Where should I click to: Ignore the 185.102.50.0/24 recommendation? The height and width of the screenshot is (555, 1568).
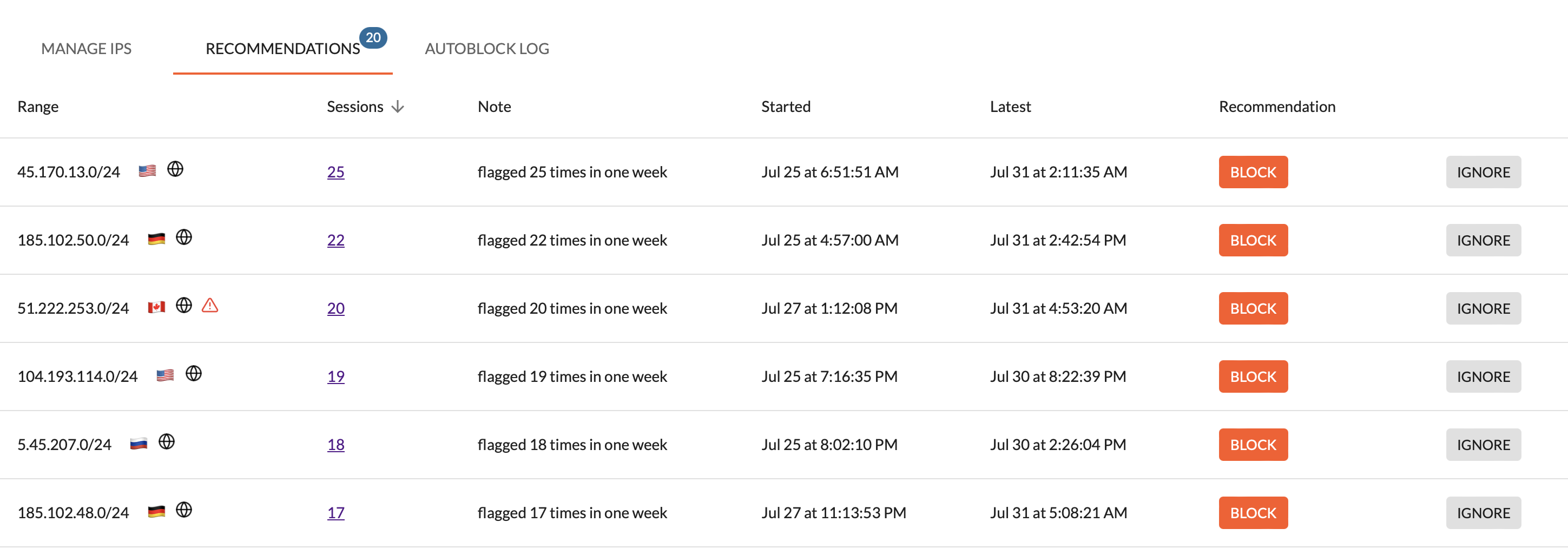[x=1484, y=240]
